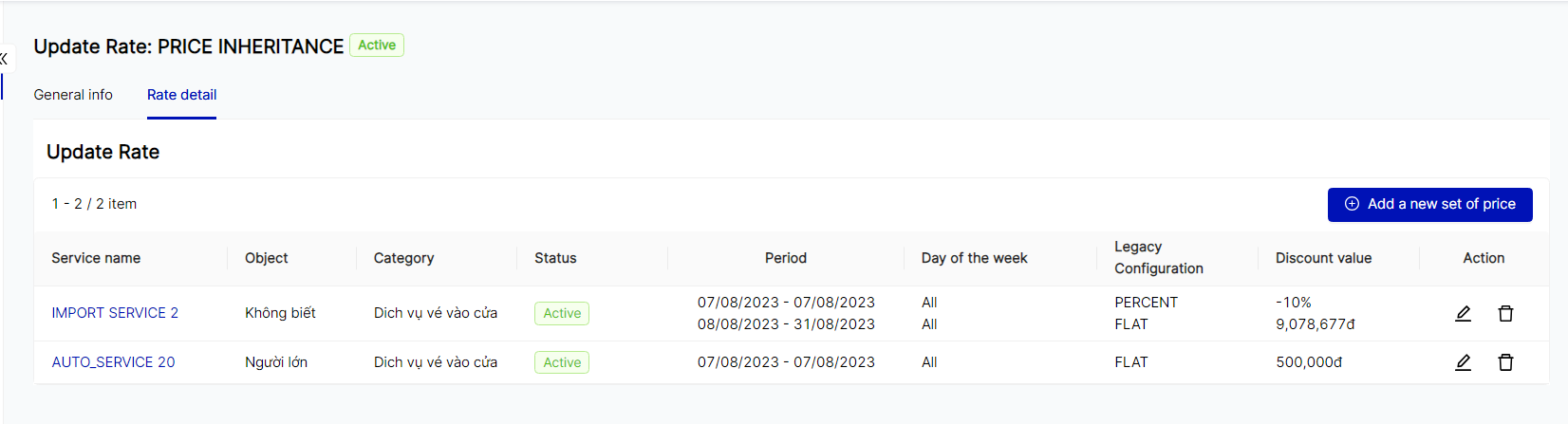
Task: Click Active status of IMPORT SERVICE 2
Action: pyautogui.click(x=562, y=314)
